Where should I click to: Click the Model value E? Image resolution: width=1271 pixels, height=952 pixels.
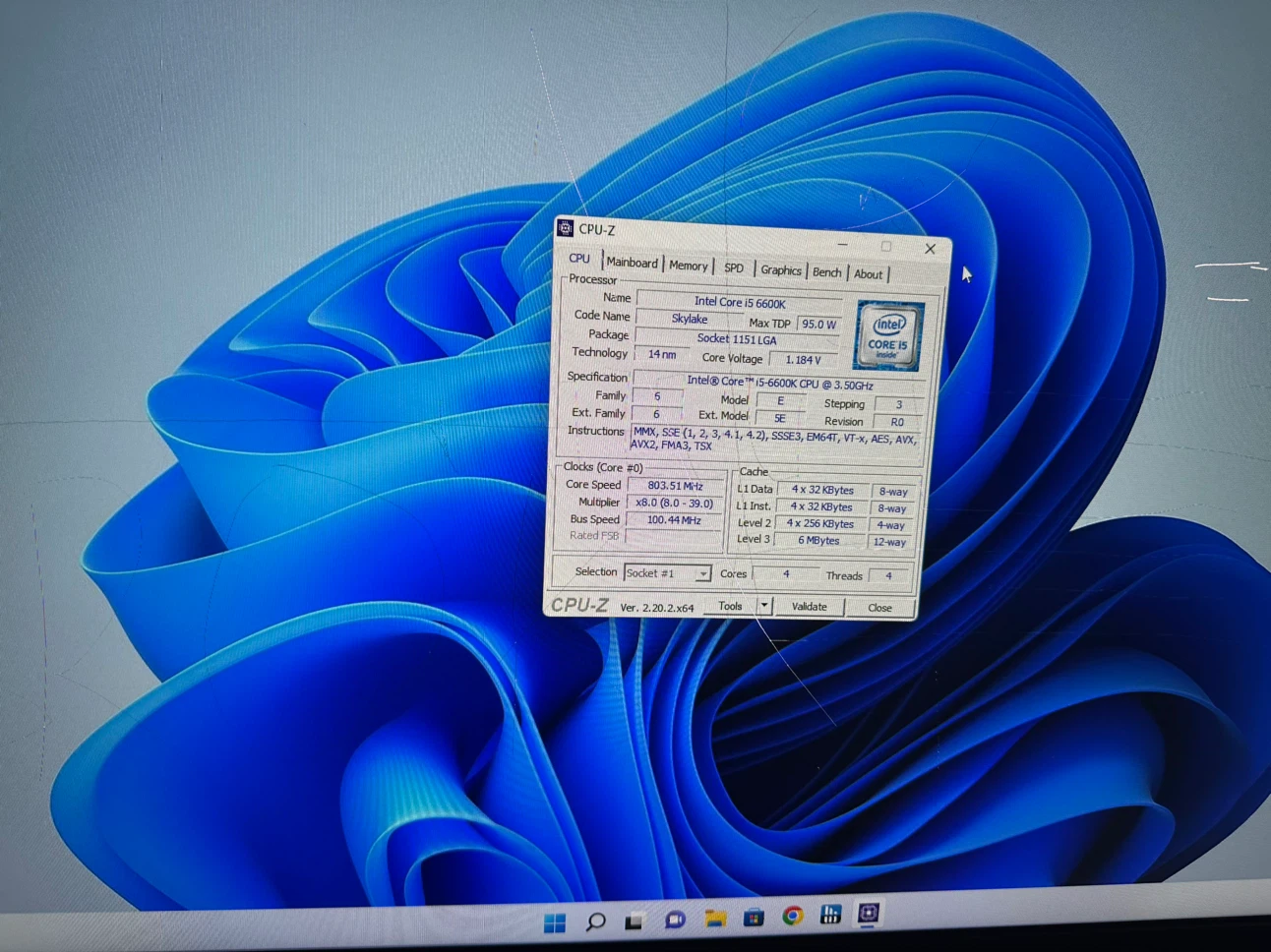[780, 401]
